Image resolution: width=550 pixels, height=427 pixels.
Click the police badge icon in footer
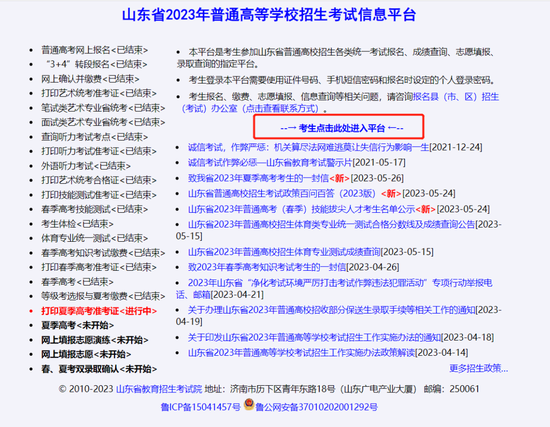(249, 405)
